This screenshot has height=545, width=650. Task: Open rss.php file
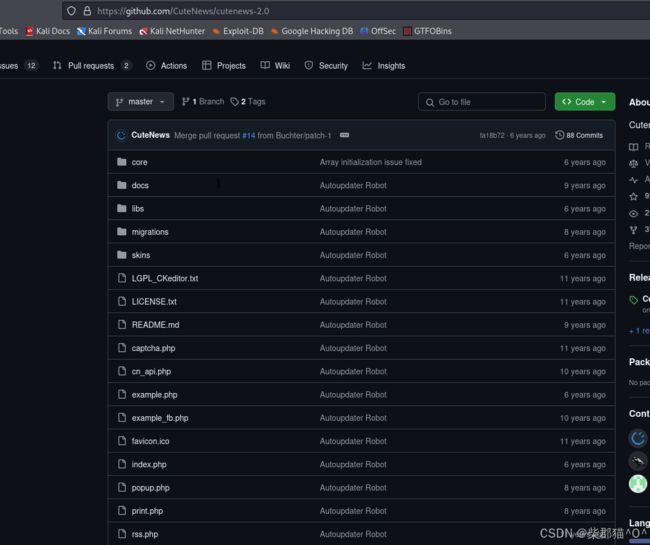145,534
